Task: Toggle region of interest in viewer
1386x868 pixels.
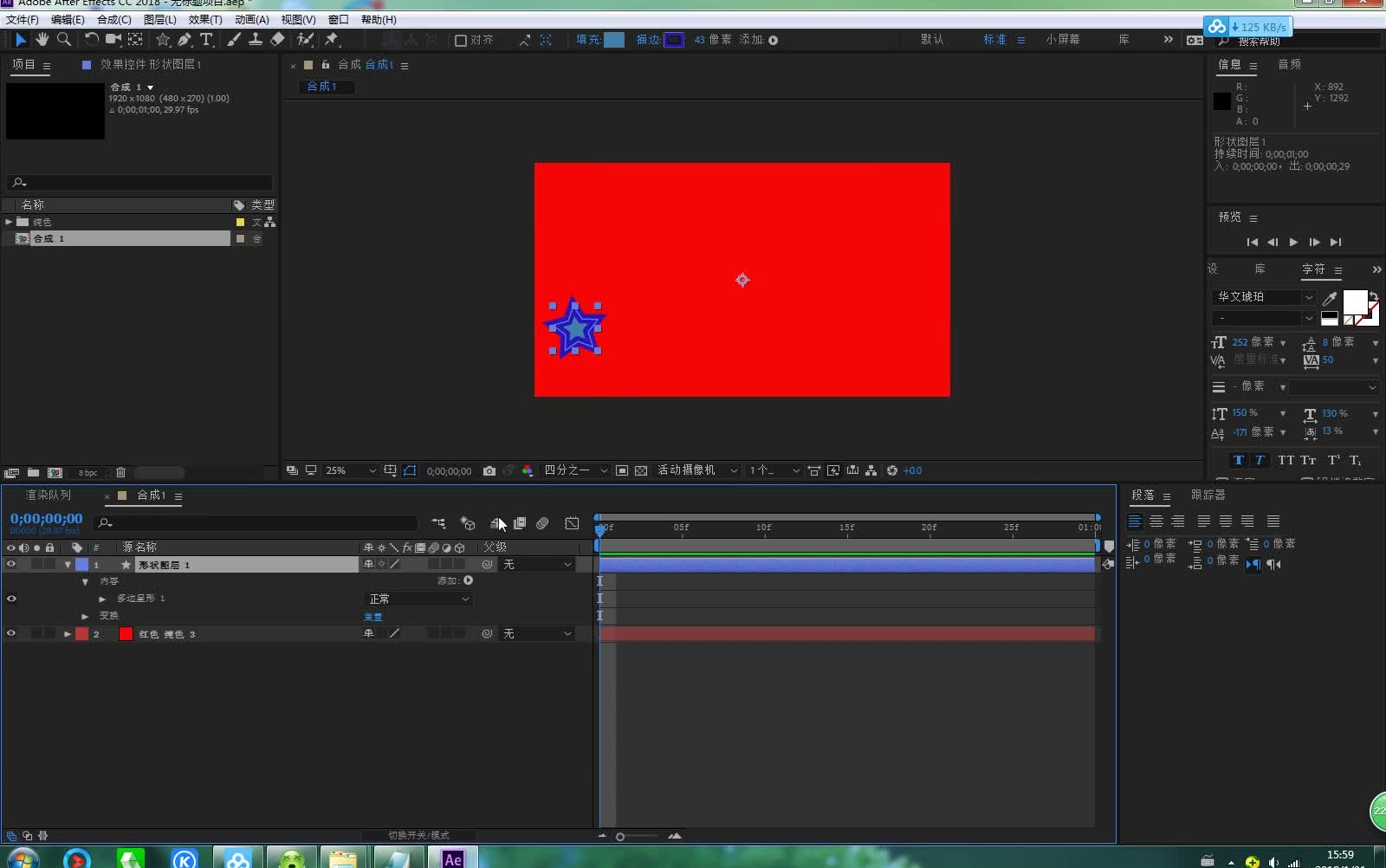Action: click(622, 470)
